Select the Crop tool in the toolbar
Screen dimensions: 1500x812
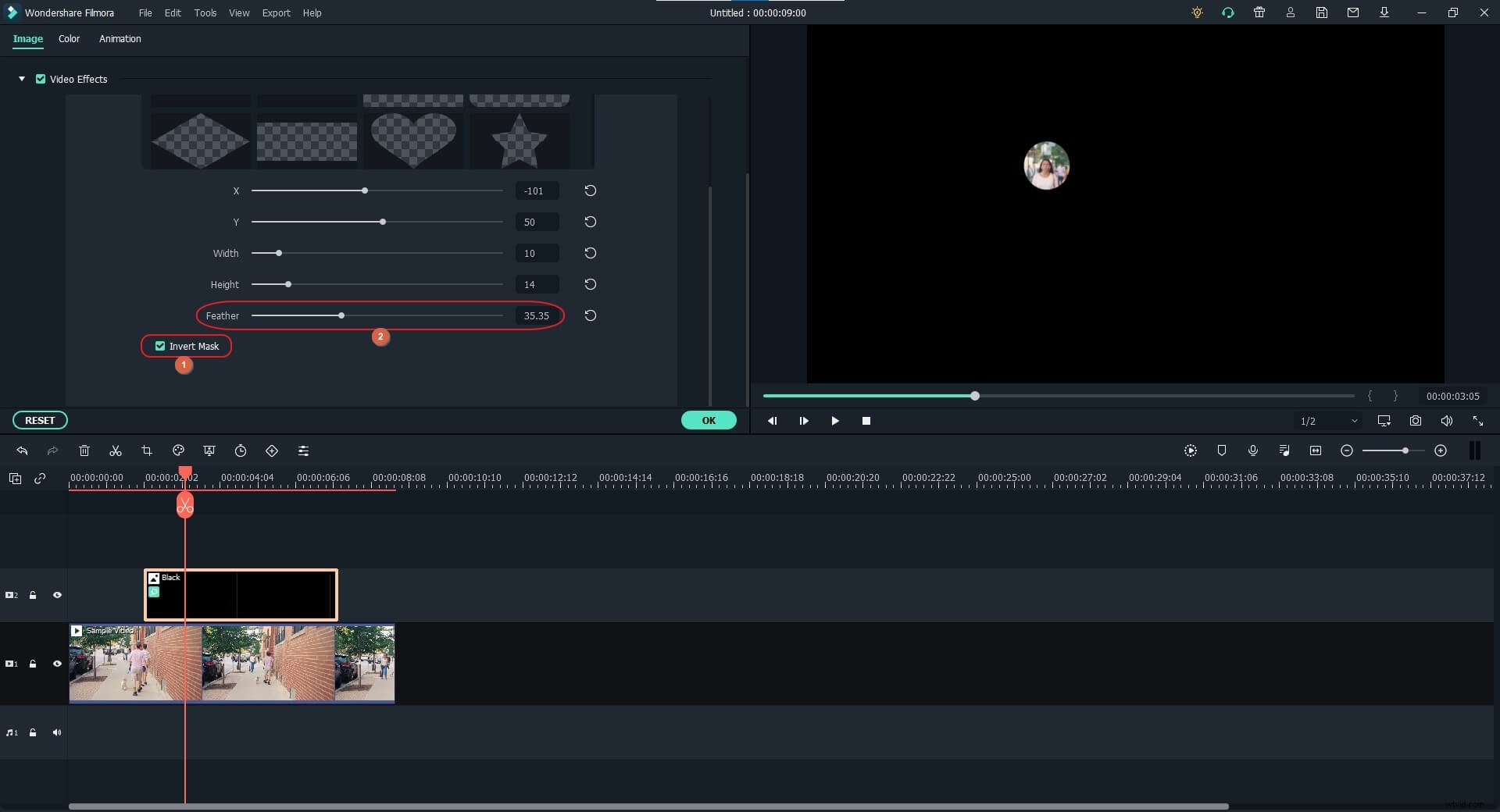pyautogui.click(x=146, y=451)
